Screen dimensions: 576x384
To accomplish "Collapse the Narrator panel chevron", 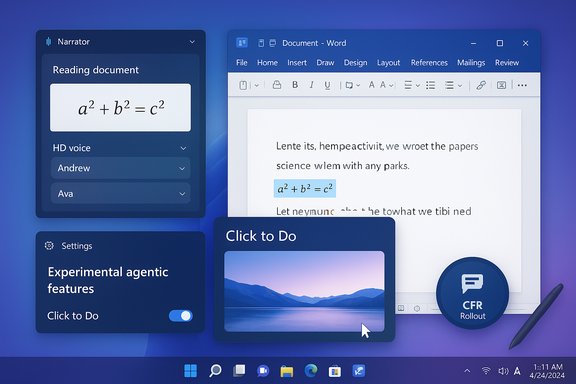I will click(192, 42).
